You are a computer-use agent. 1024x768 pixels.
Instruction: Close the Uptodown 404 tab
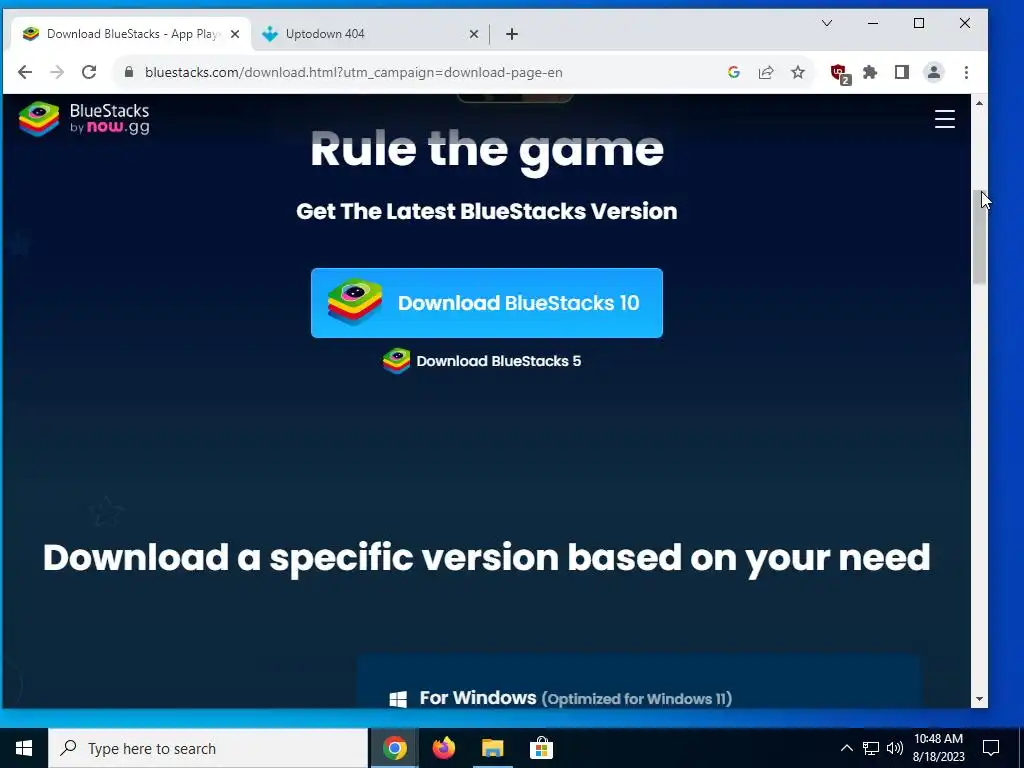[474, 34]
